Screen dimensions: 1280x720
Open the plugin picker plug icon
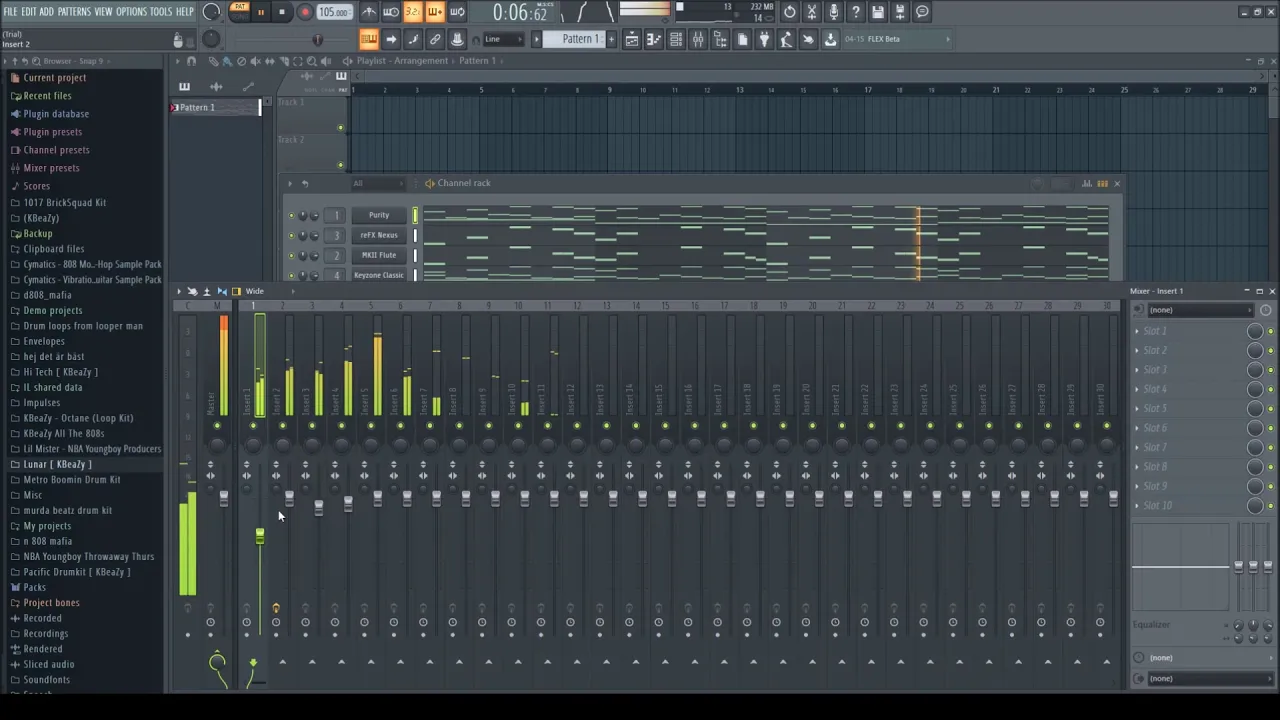764,39
